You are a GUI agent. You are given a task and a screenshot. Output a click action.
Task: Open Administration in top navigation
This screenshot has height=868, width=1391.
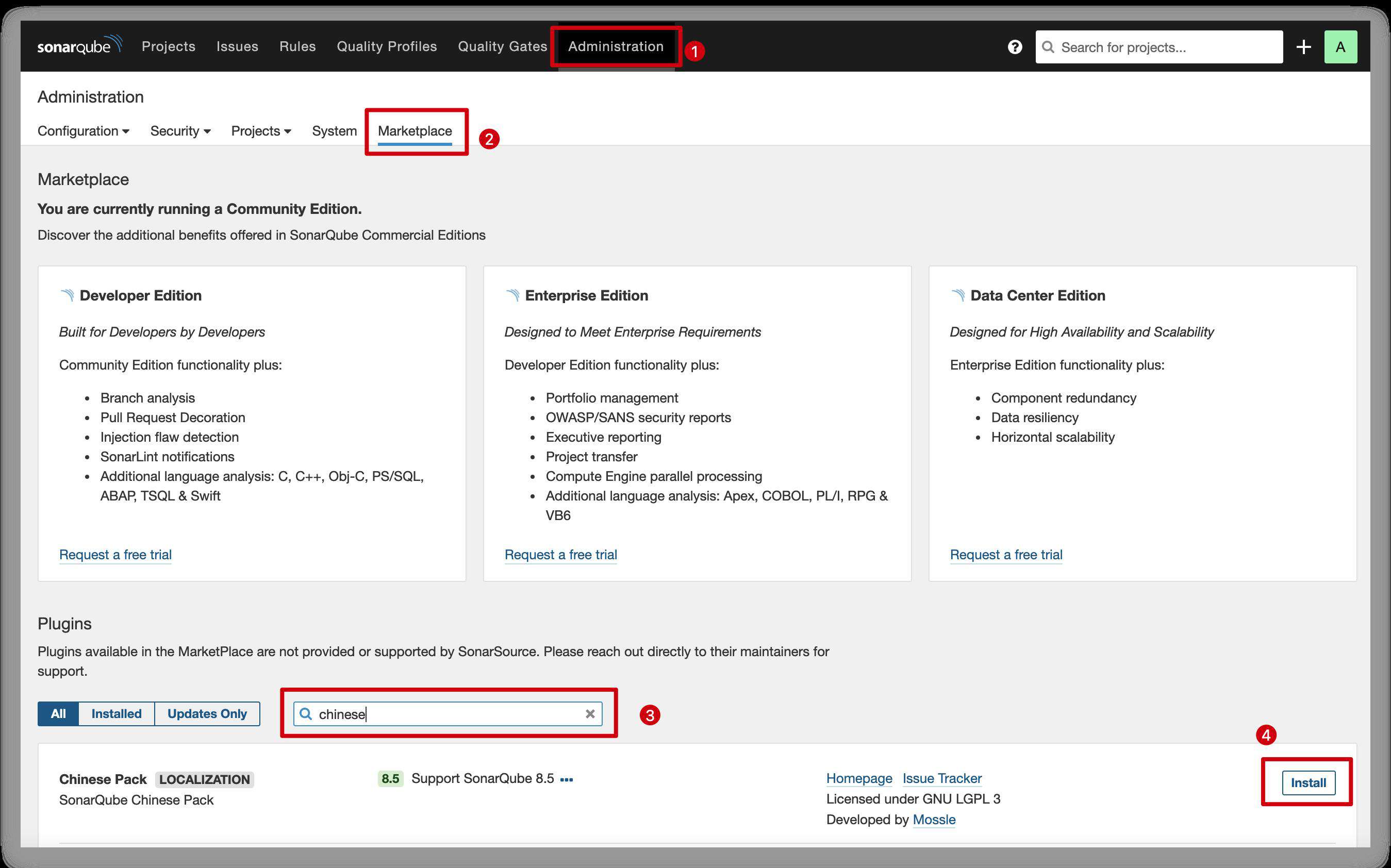tap(616, 46)
